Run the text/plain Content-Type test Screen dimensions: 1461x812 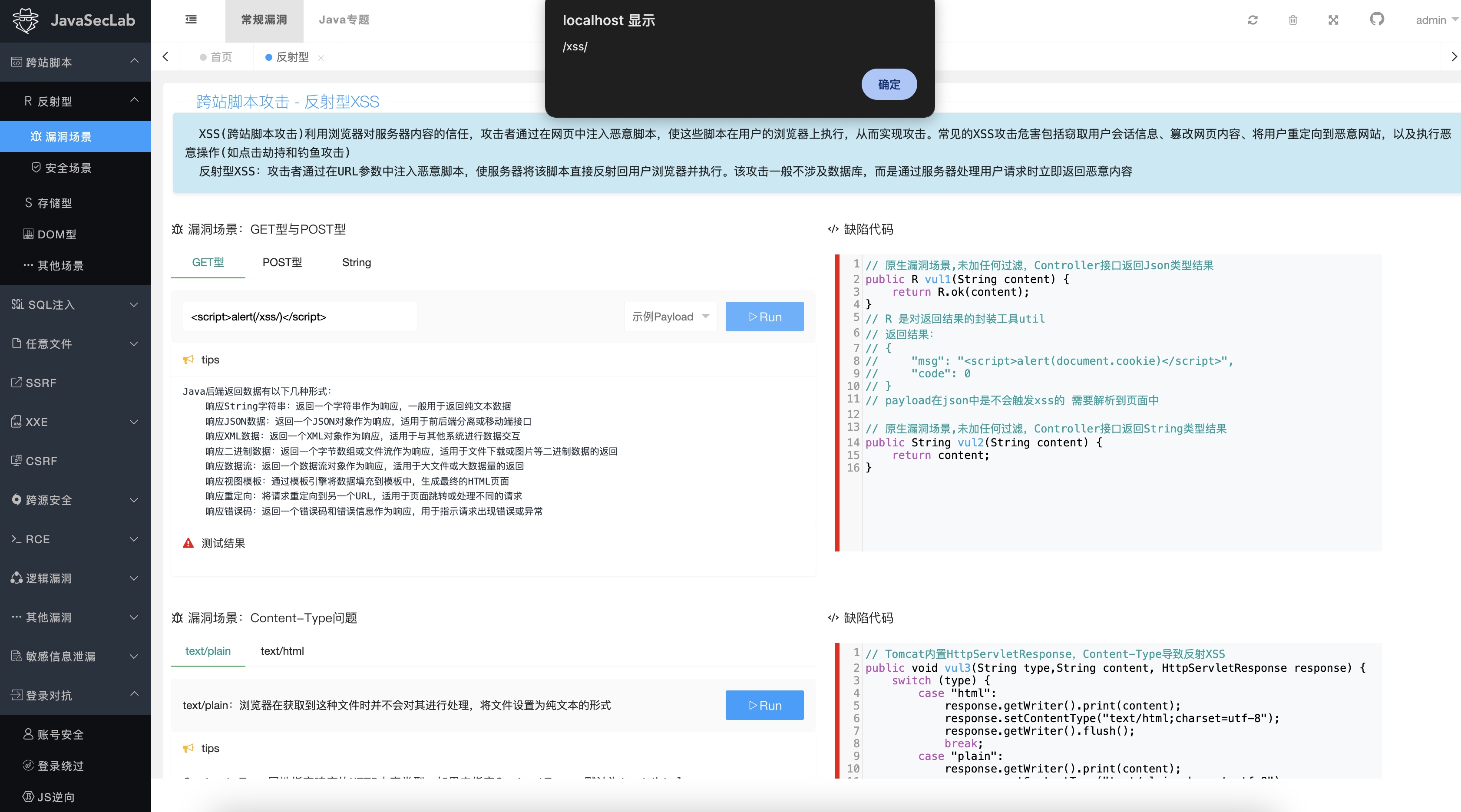click(764, 705)
